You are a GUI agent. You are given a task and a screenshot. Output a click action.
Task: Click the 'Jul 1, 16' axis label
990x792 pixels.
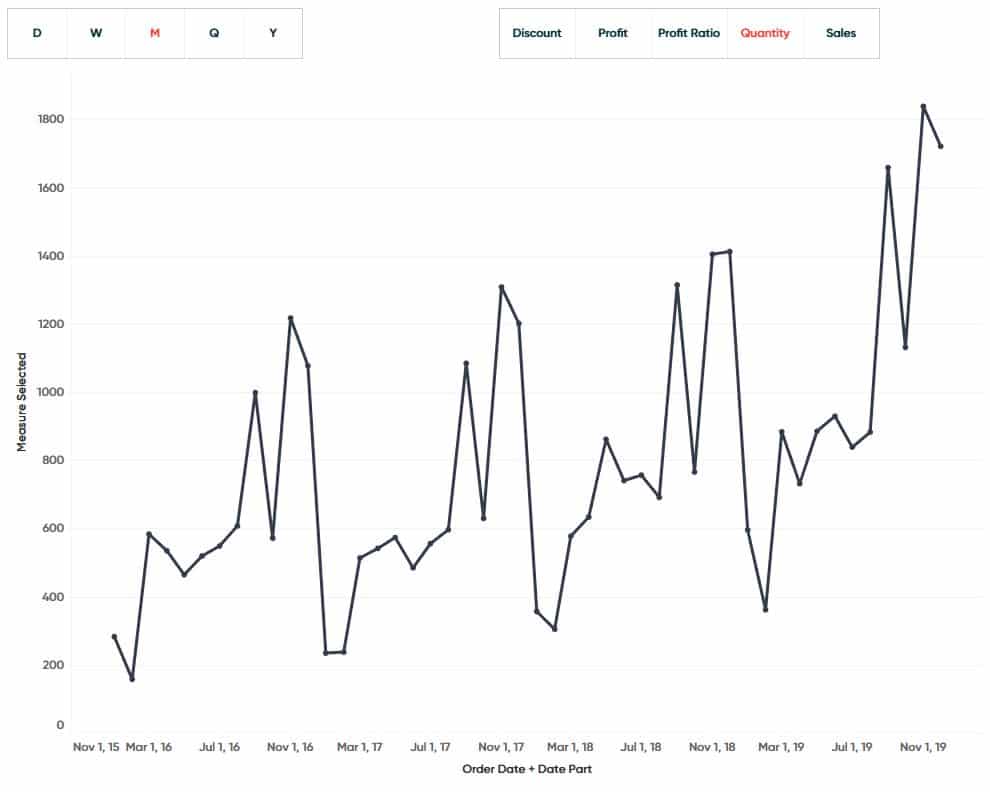coord(220,747)
